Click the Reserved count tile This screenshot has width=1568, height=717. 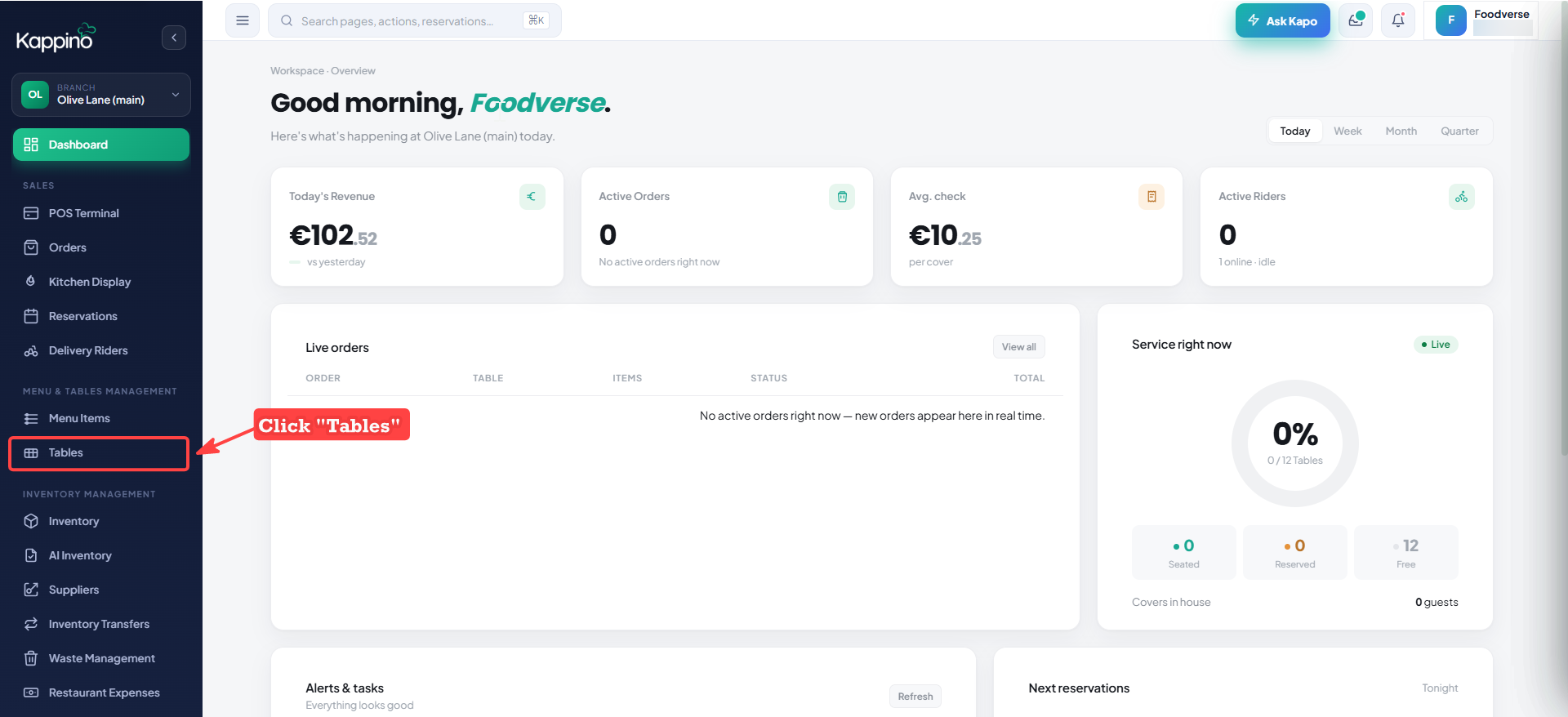pos(1294,553)
